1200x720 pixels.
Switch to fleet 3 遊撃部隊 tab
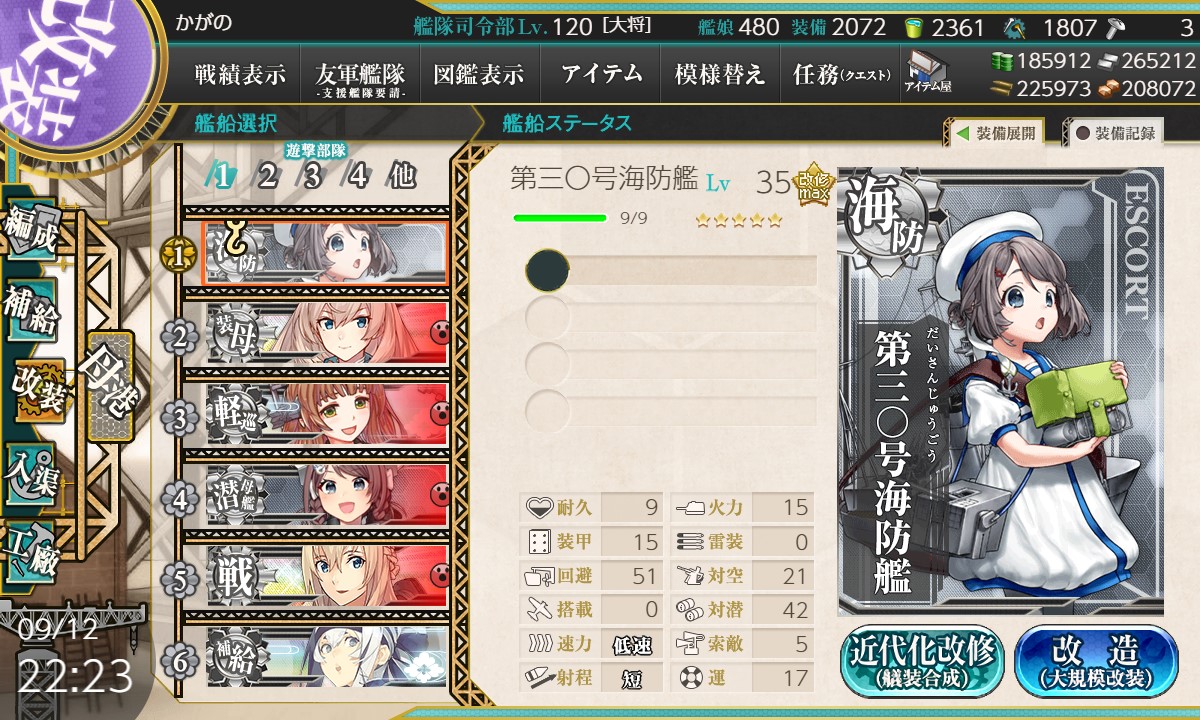pyautogui.click(x=313, y=176)
